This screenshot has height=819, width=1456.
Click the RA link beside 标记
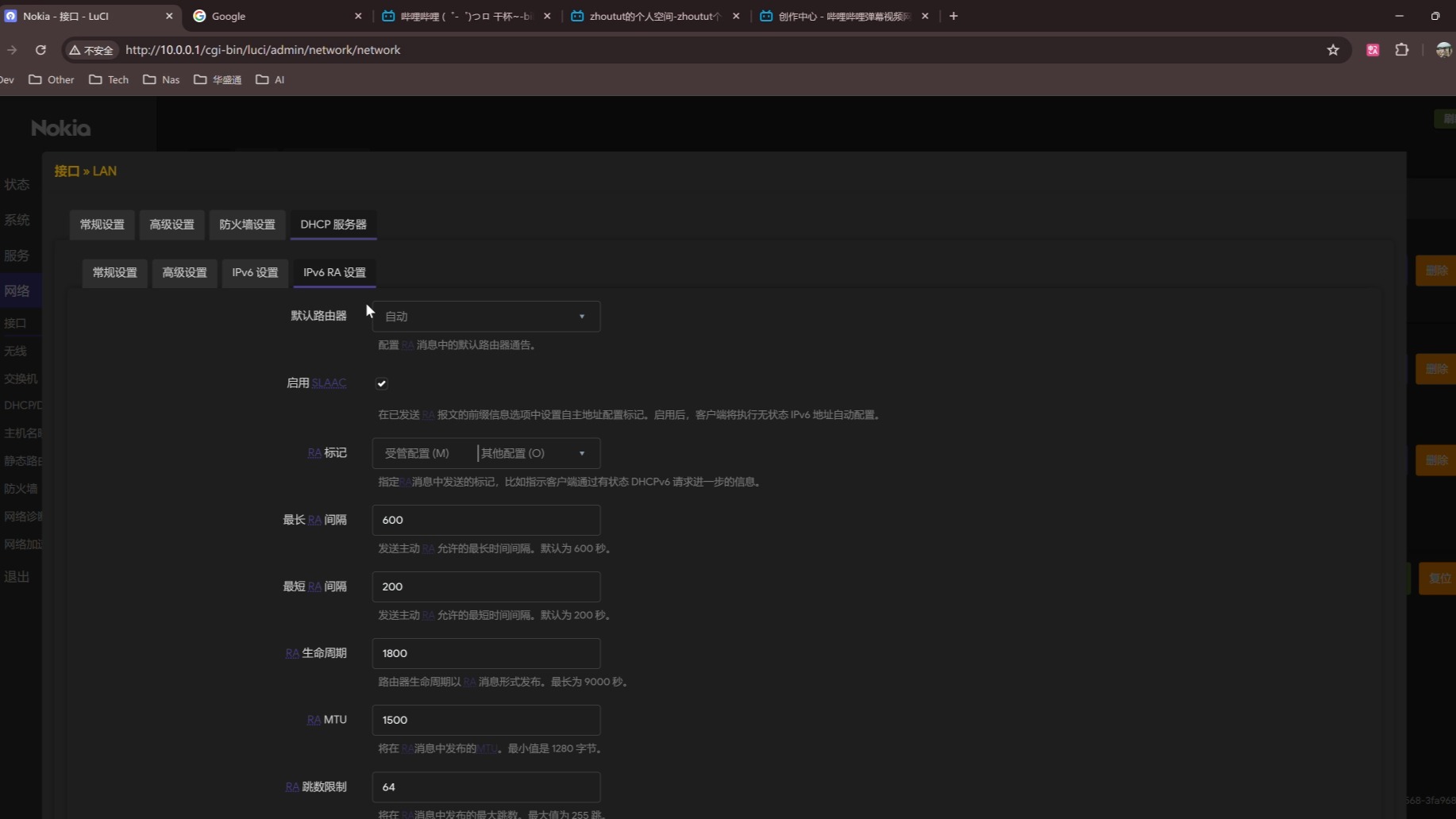pyautogui.click(x=314, y=452)
